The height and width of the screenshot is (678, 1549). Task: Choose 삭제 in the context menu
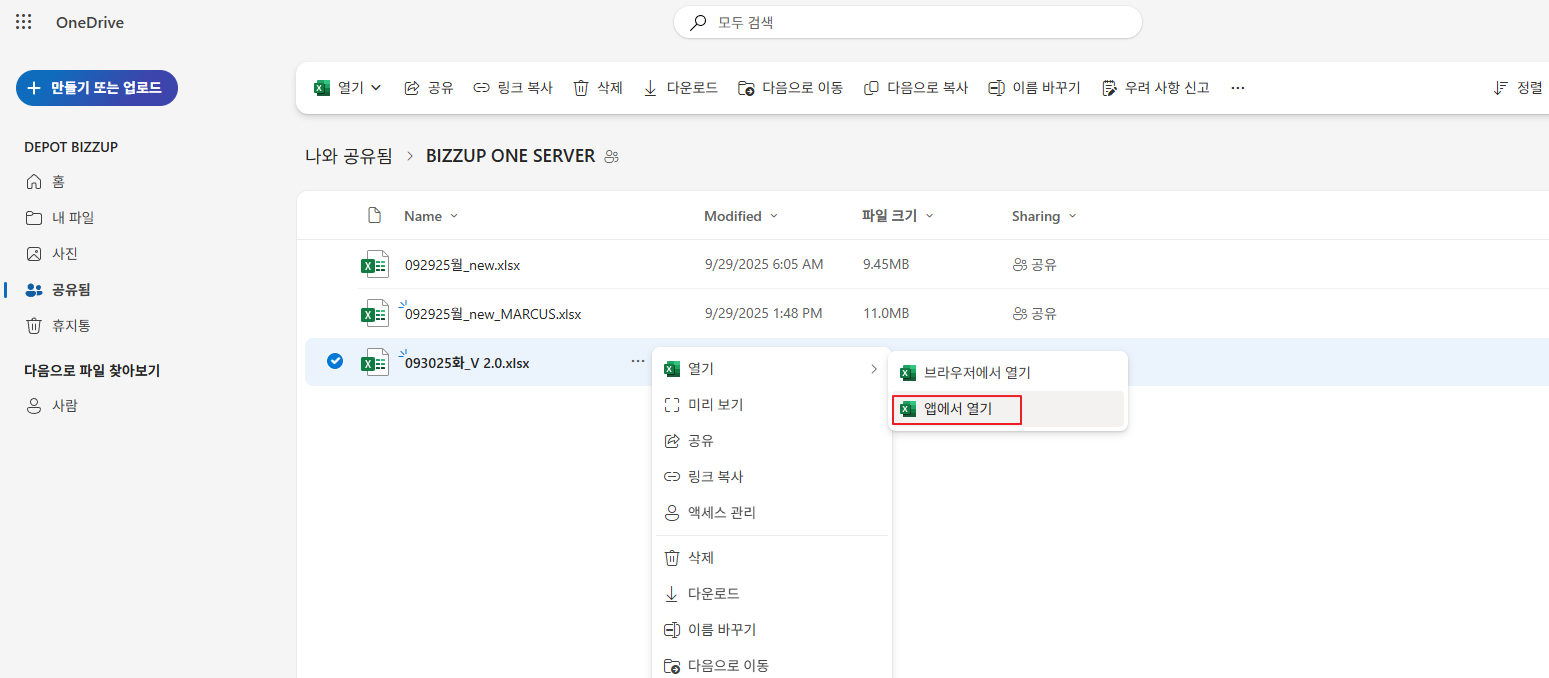tap(771, 558)
